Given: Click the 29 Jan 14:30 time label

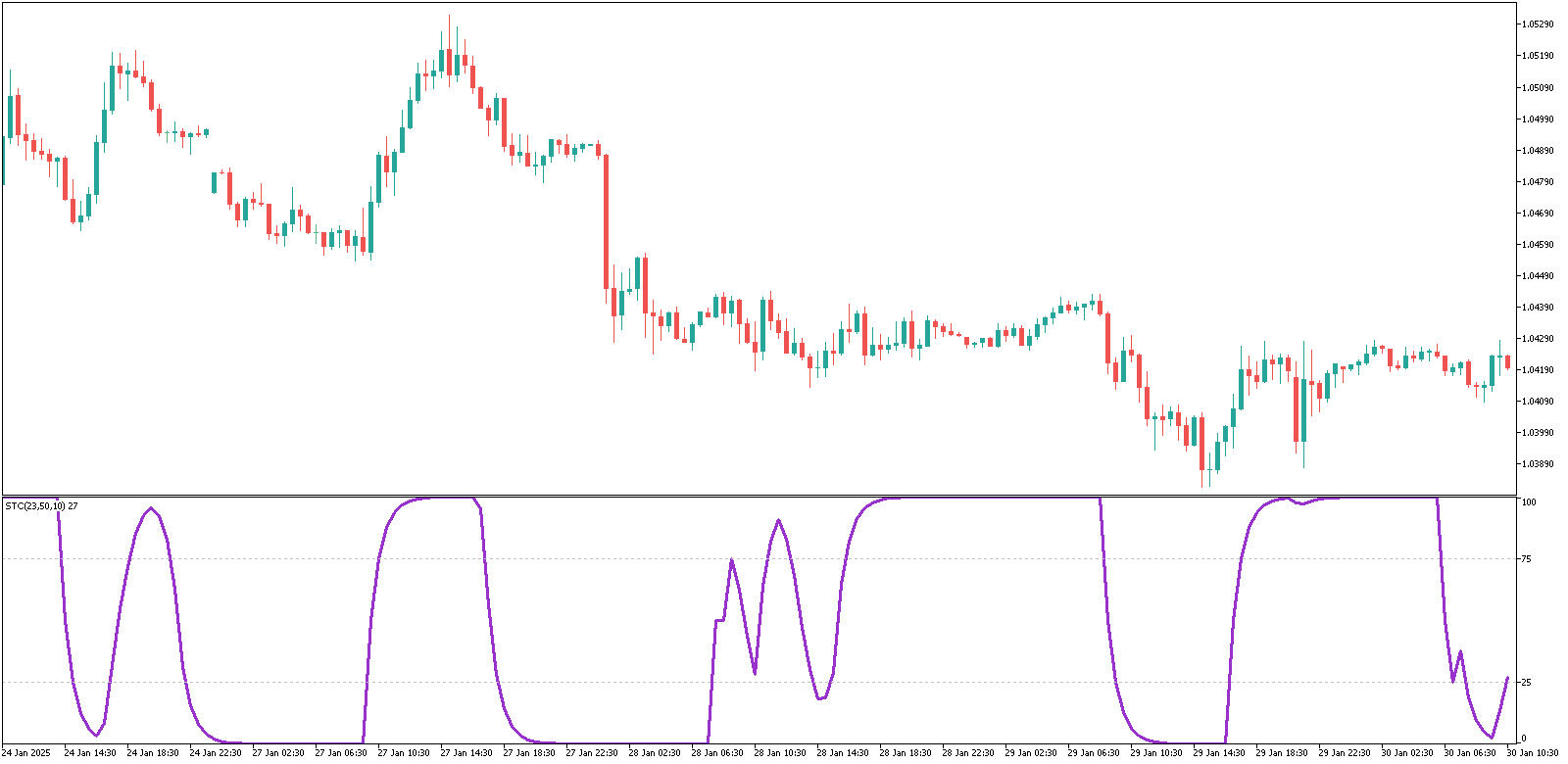Looking at the screenshot, I should tap(1219, 753).
